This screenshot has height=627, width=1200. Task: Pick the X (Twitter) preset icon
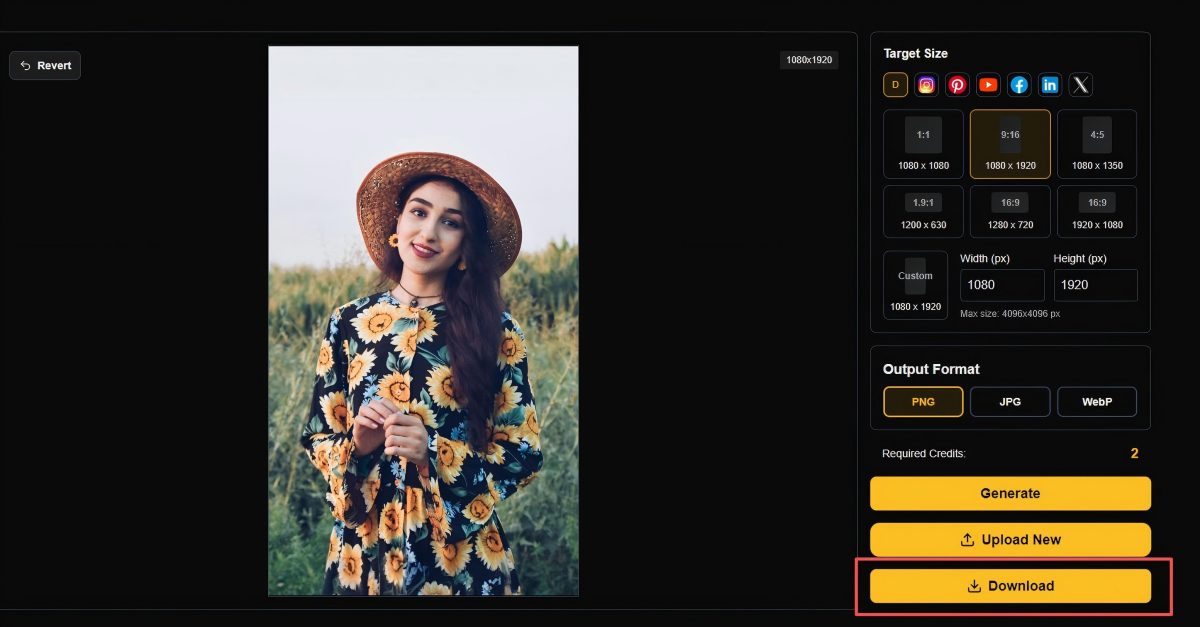[1081, 85]
